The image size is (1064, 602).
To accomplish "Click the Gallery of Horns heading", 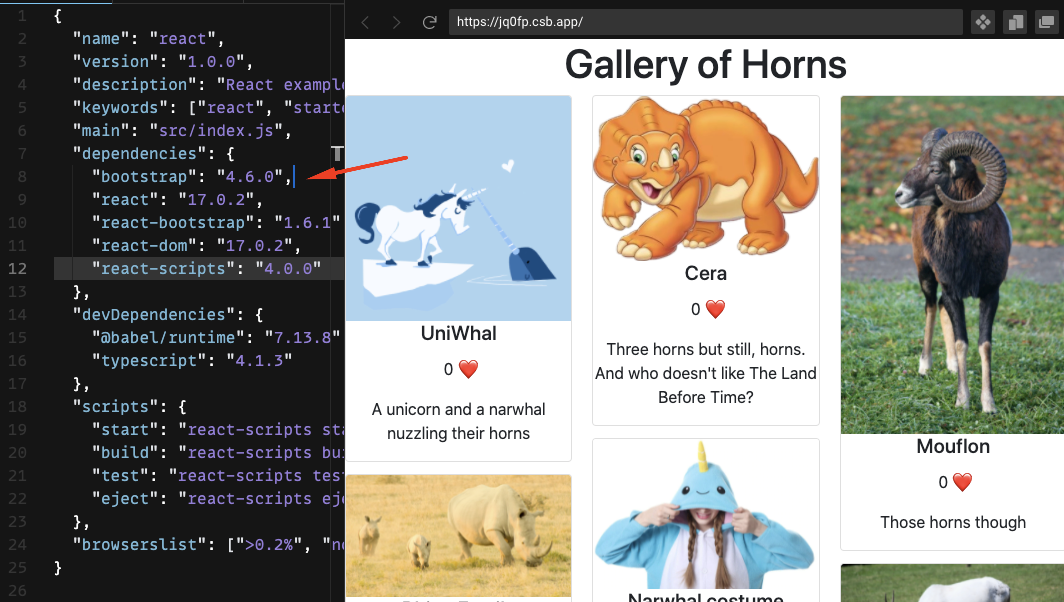I will 705,64.
